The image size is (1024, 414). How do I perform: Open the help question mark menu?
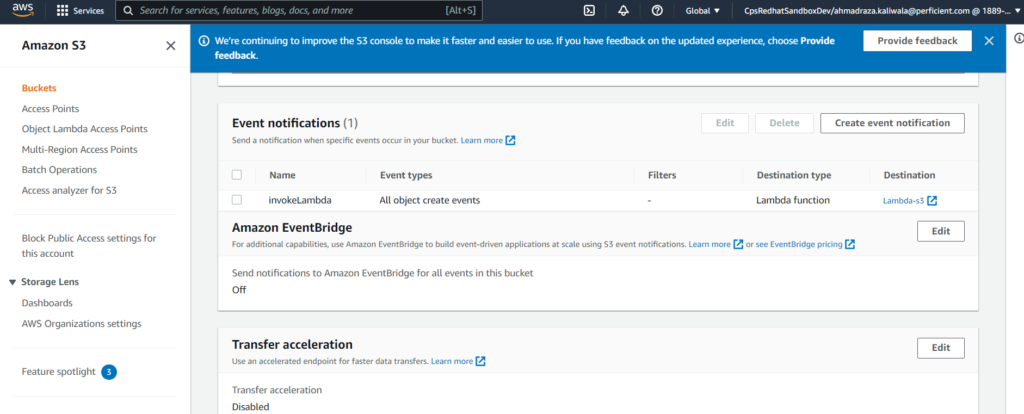(x=658, y=10)
